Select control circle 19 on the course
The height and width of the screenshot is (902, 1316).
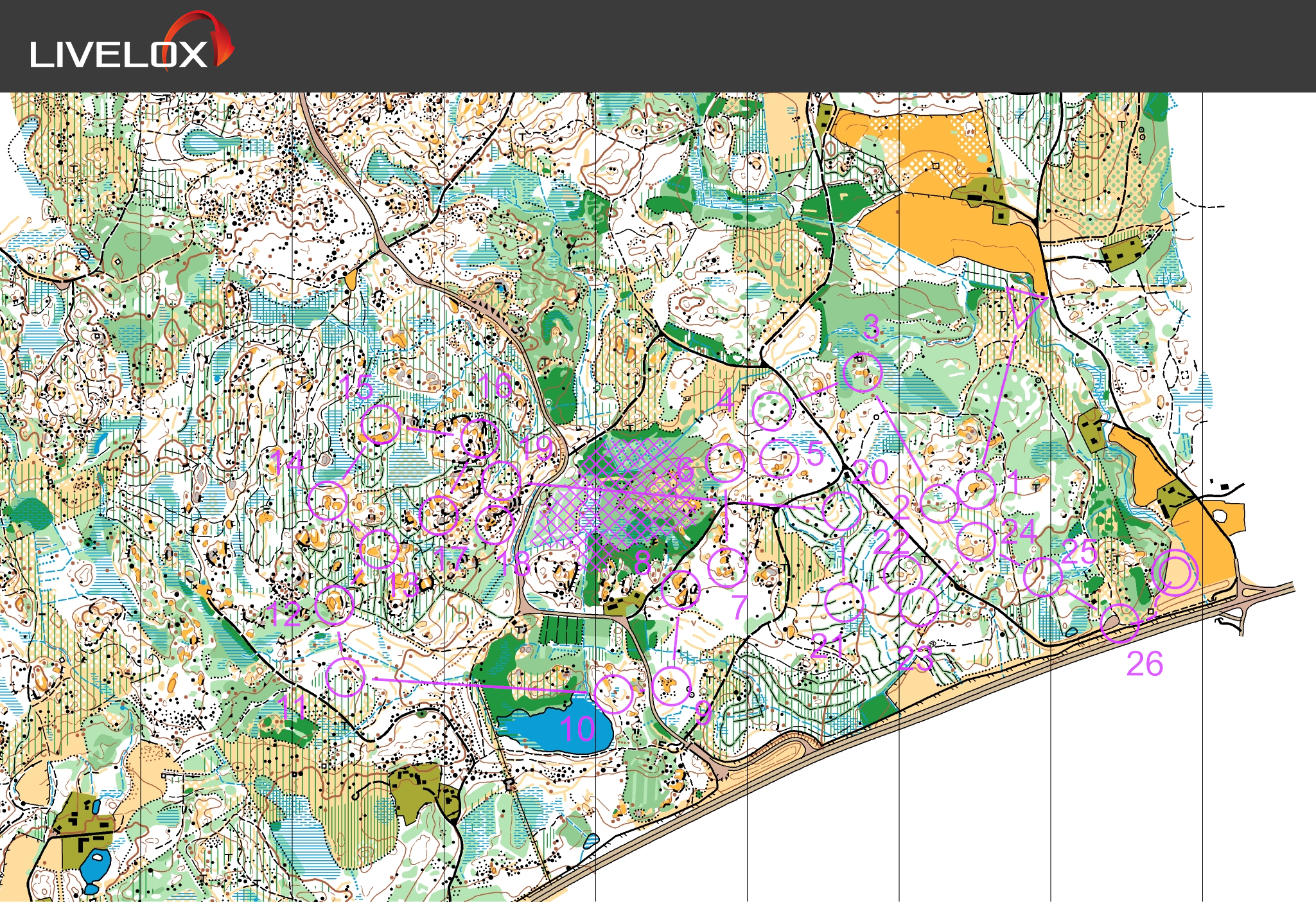point(500,481)
